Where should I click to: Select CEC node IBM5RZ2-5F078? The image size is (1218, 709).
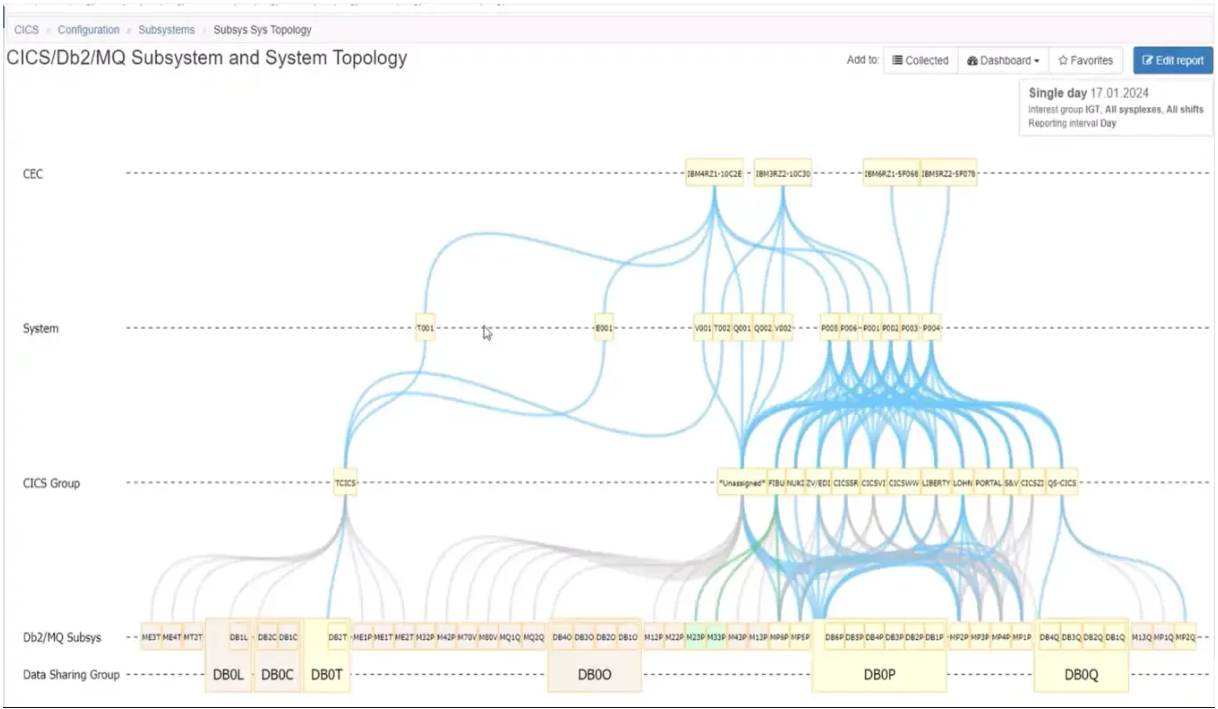949,173
